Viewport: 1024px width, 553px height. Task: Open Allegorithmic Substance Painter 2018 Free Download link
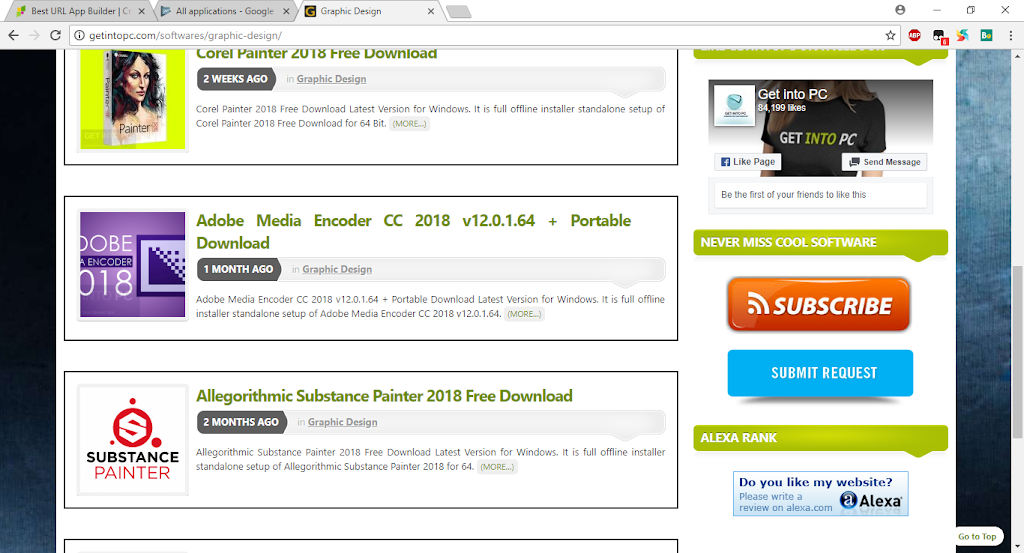(384, 396)
